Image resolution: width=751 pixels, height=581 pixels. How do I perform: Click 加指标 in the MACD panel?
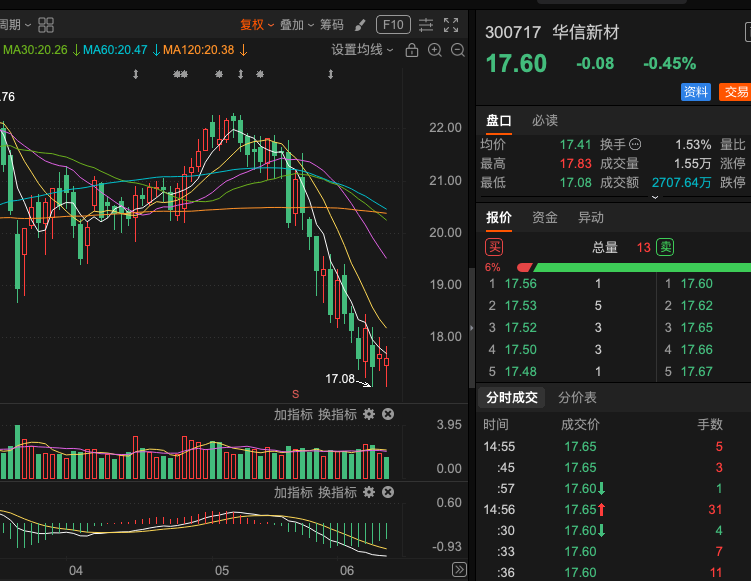pos(293,492)
